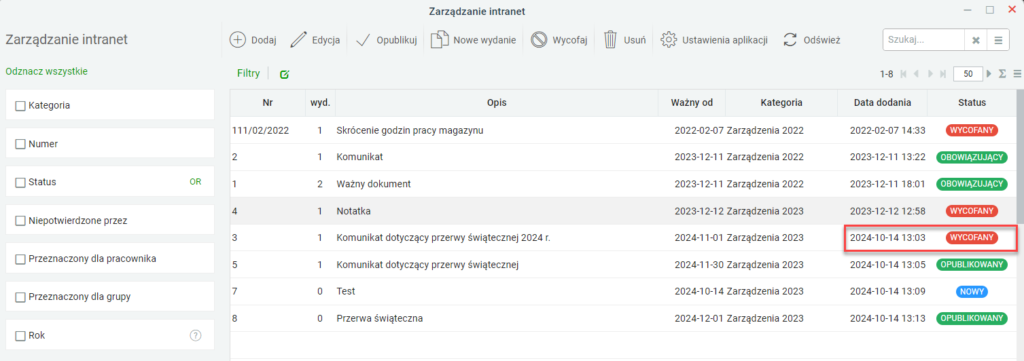Publish the document via Opublikuj

(x=387, y=40)
